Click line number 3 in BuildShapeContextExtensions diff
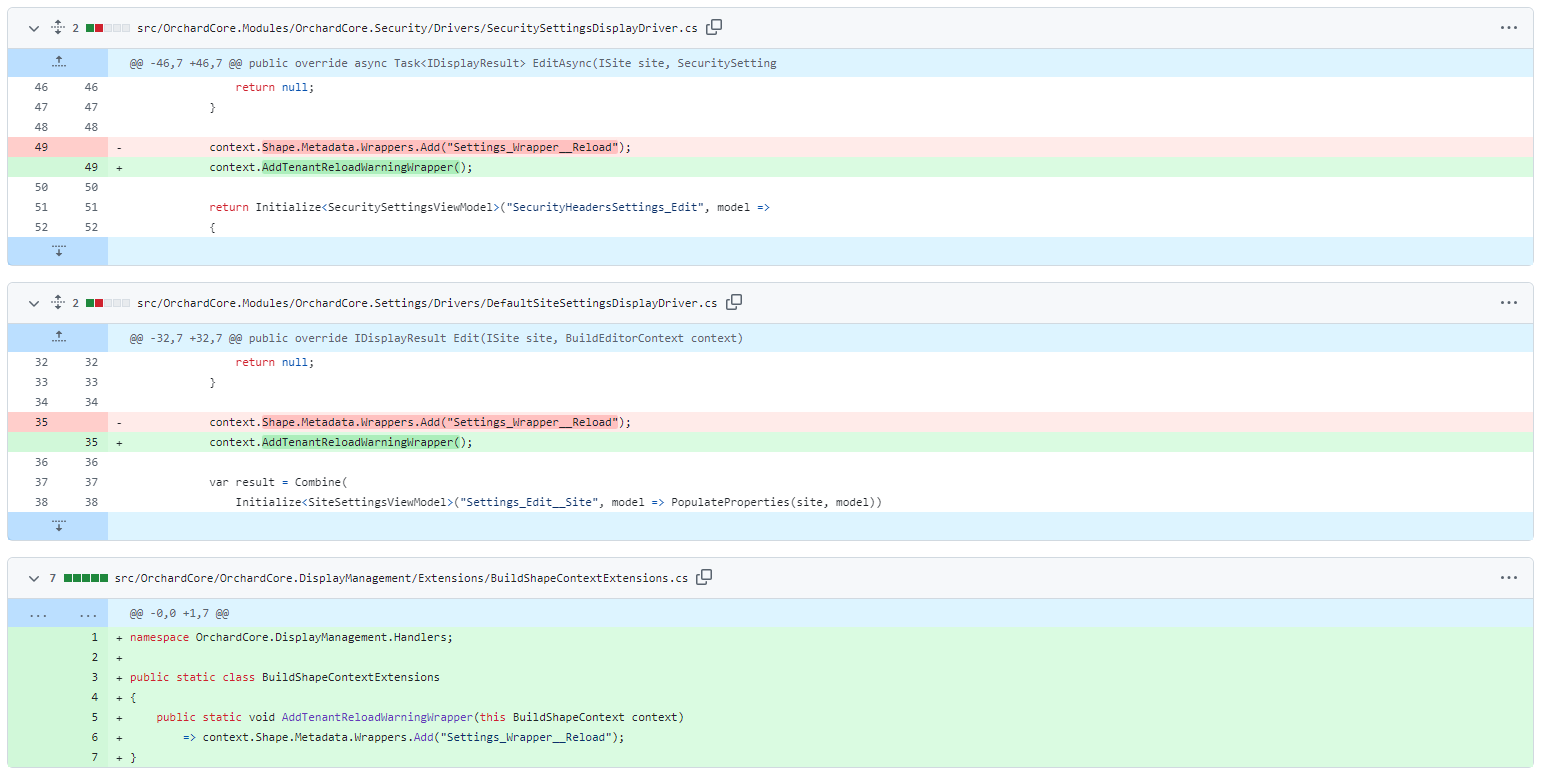The image size is (1542, 779). (95, 677)
